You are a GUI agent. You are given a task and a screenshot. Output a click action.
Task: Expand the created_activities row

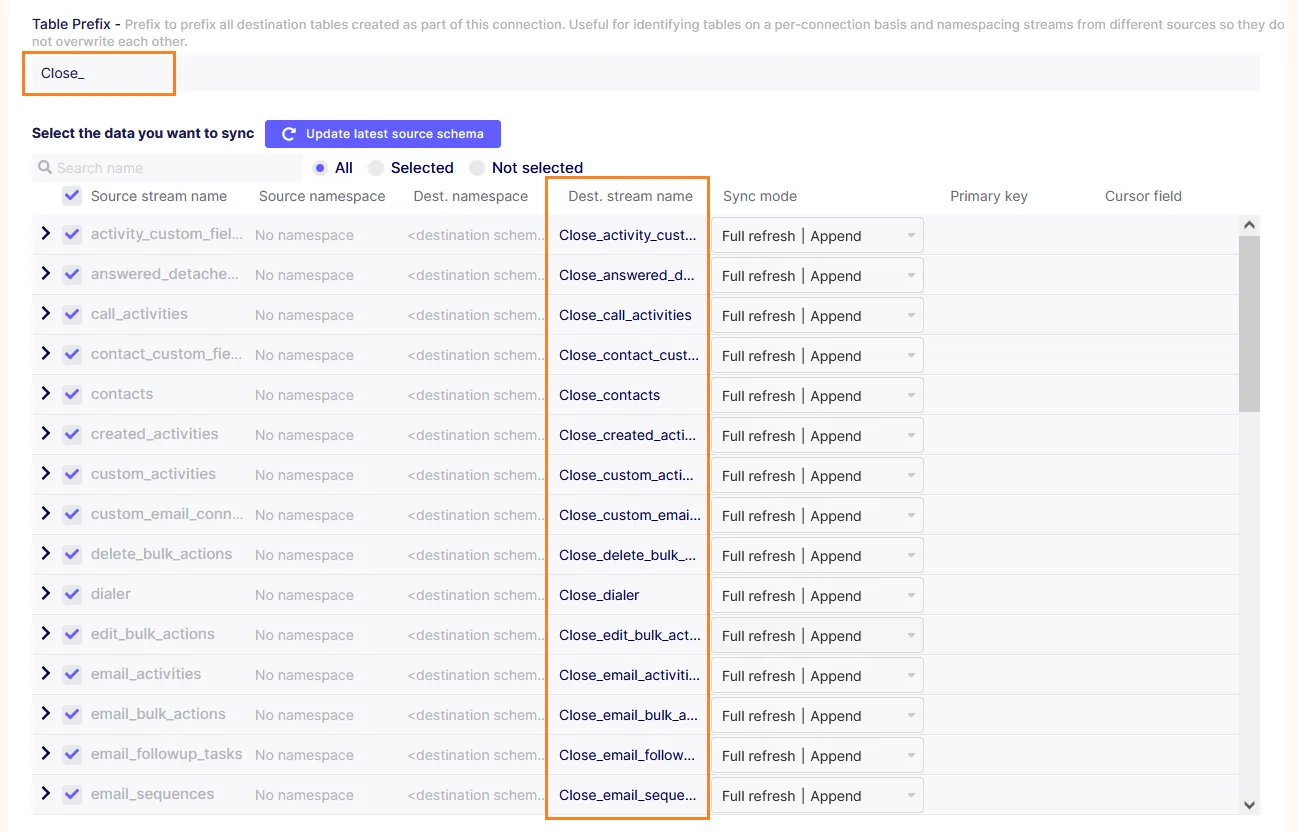45,433
